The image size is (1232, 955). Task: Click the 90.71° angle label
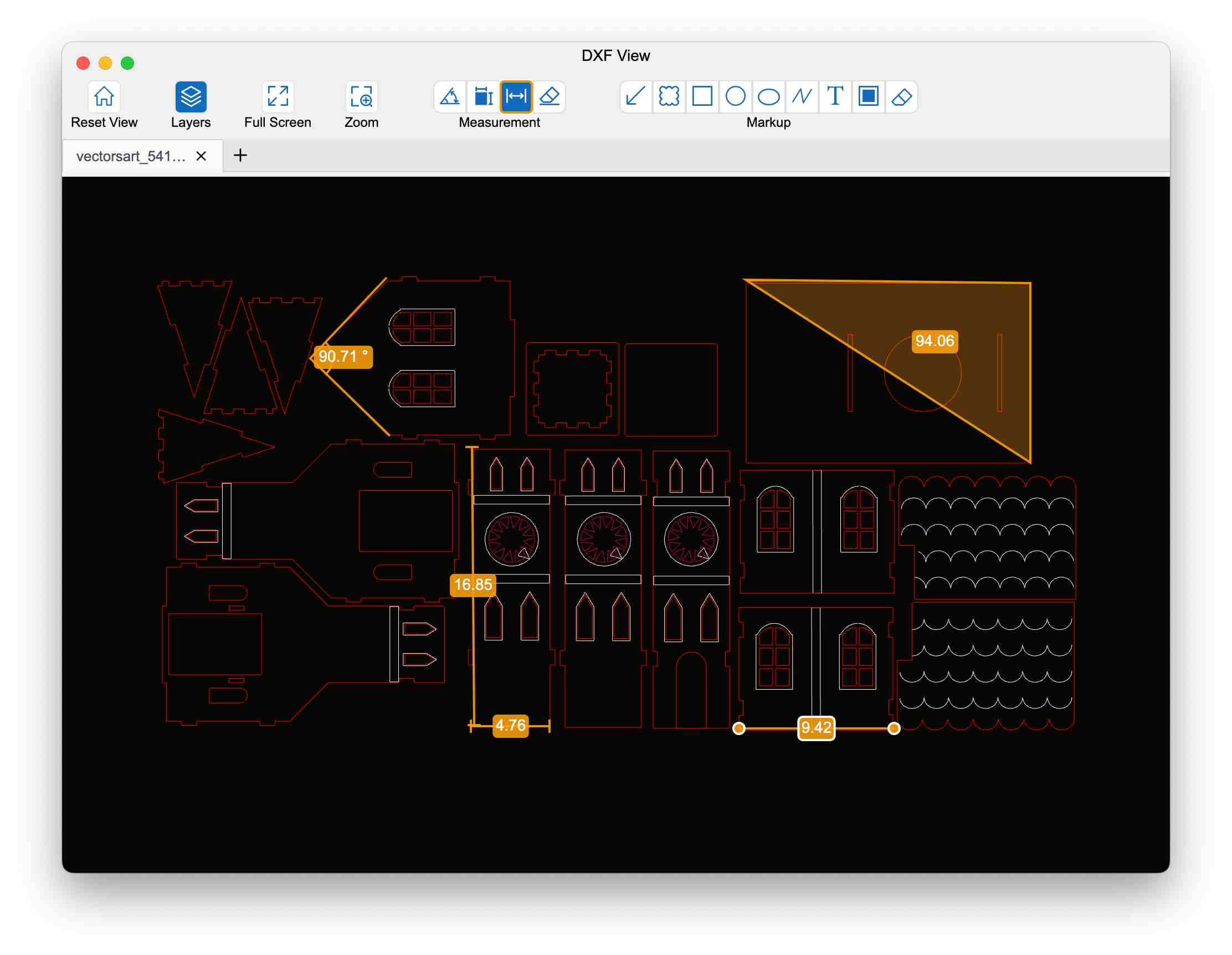point(343,357)
